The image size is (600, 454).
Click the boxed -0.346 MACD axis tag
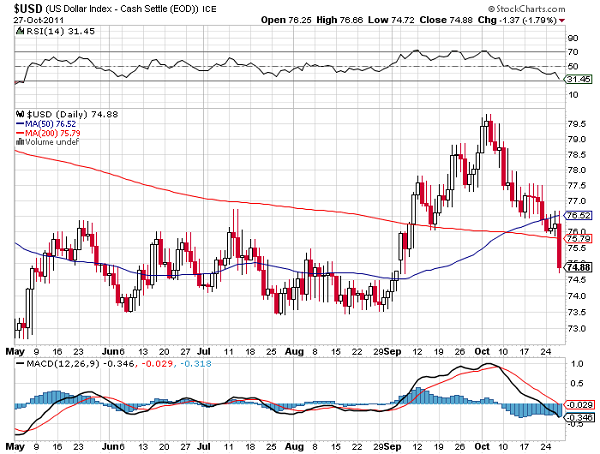pos(579,417)
